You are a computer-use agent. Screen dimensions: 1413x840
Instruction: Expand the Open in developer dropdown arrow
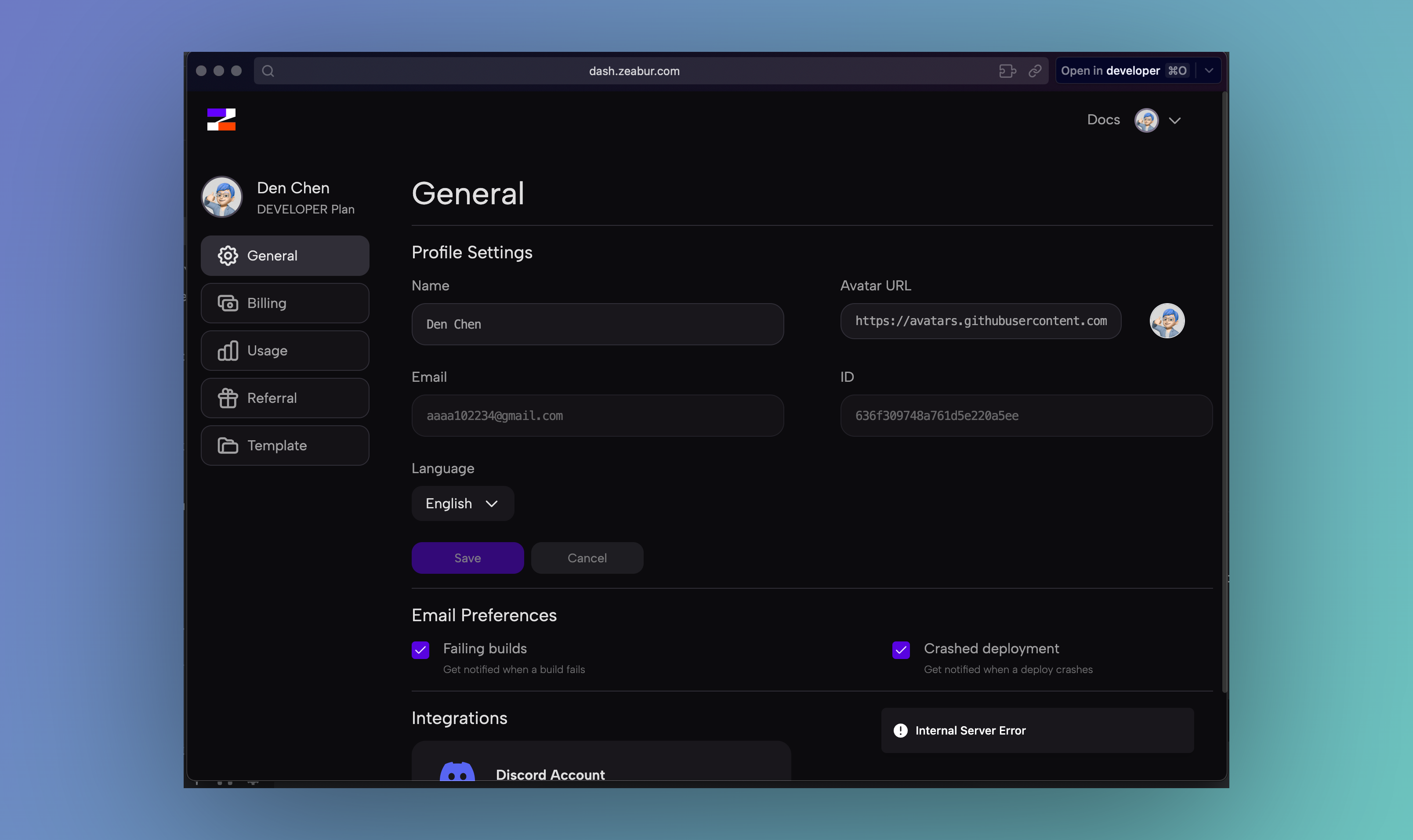(x=1209, y=71)
